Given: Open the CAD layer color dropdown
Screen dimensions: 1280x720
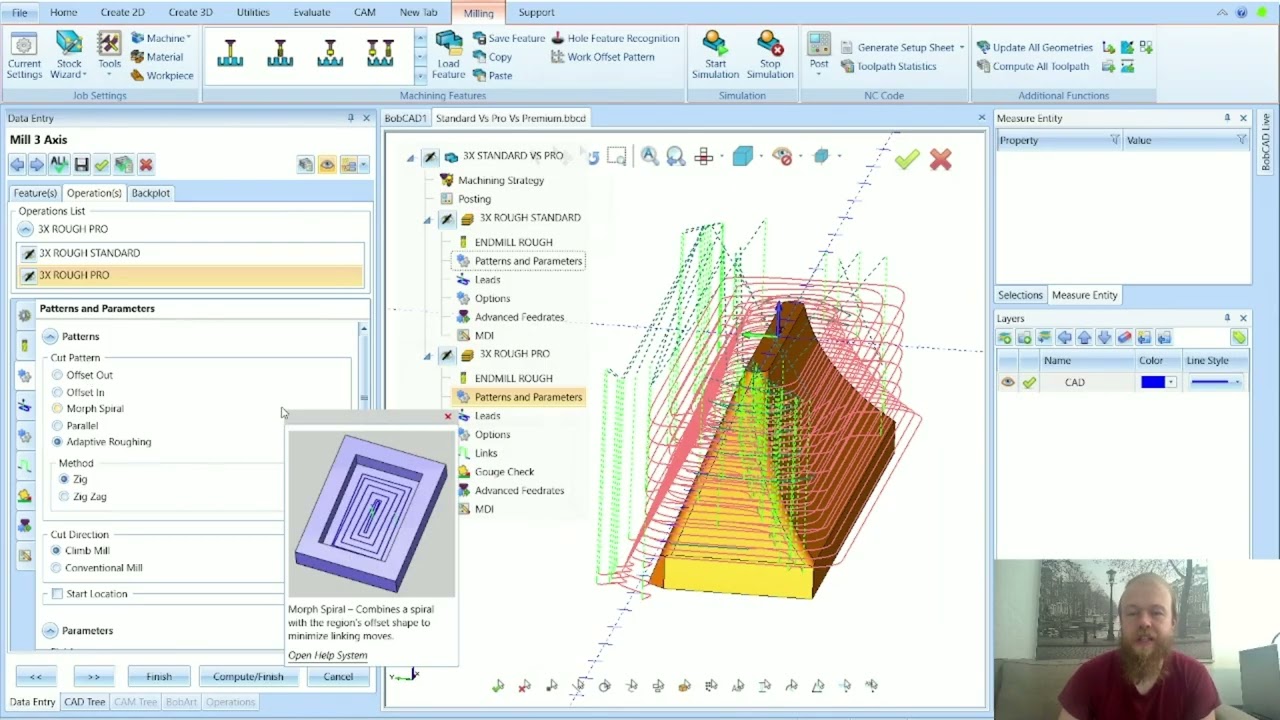Looking at the screenshot, I should 1171,382.
